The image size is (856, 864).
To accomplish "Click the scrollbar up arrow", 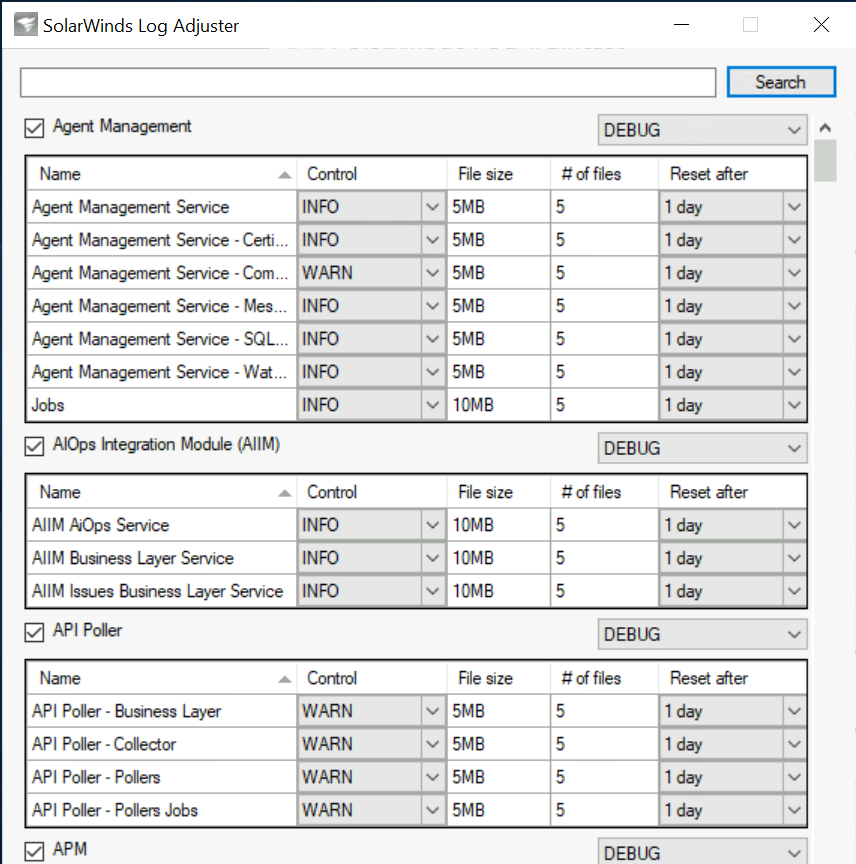I will coord(825,128).
